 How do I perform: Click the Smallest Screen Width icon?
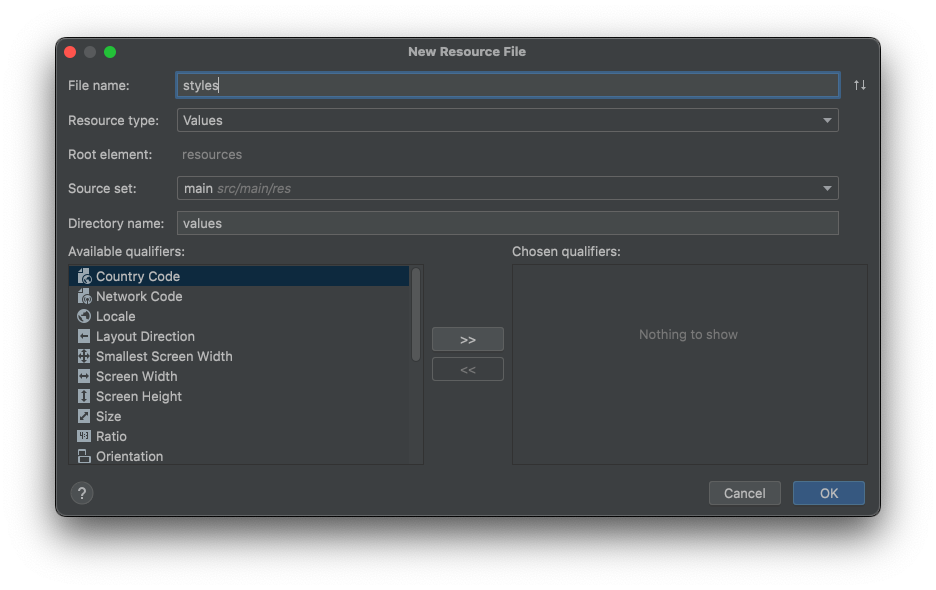coord(84,357)
